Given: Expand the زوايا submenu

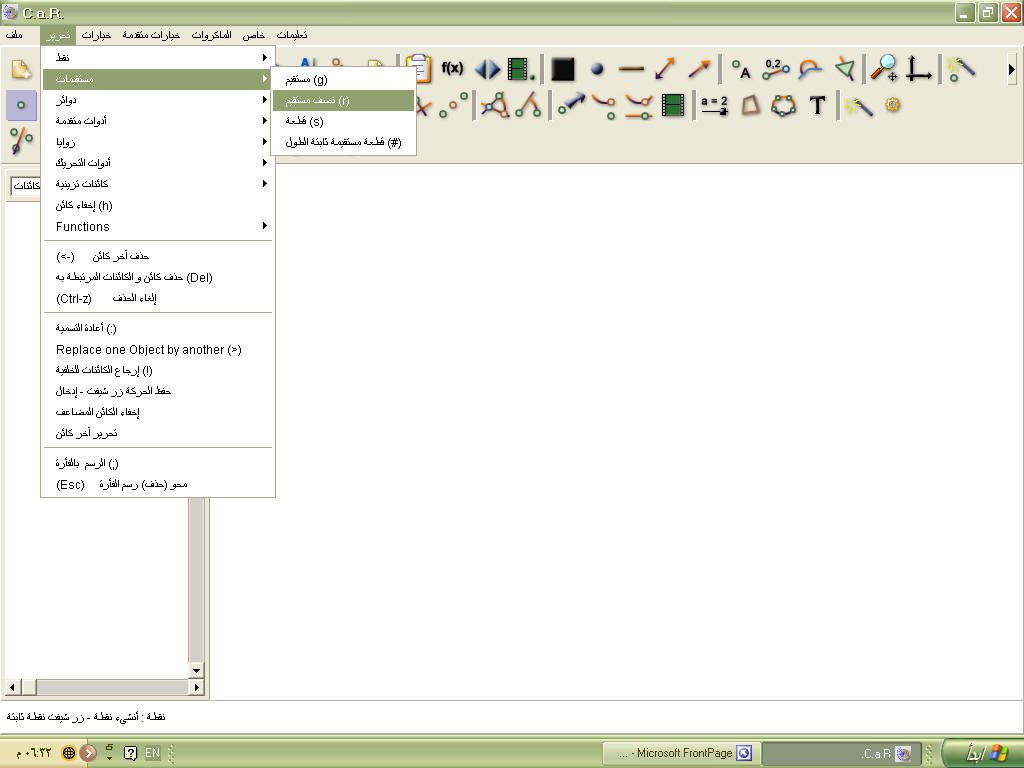Looking at the screenshot, I should click(157, 141).
